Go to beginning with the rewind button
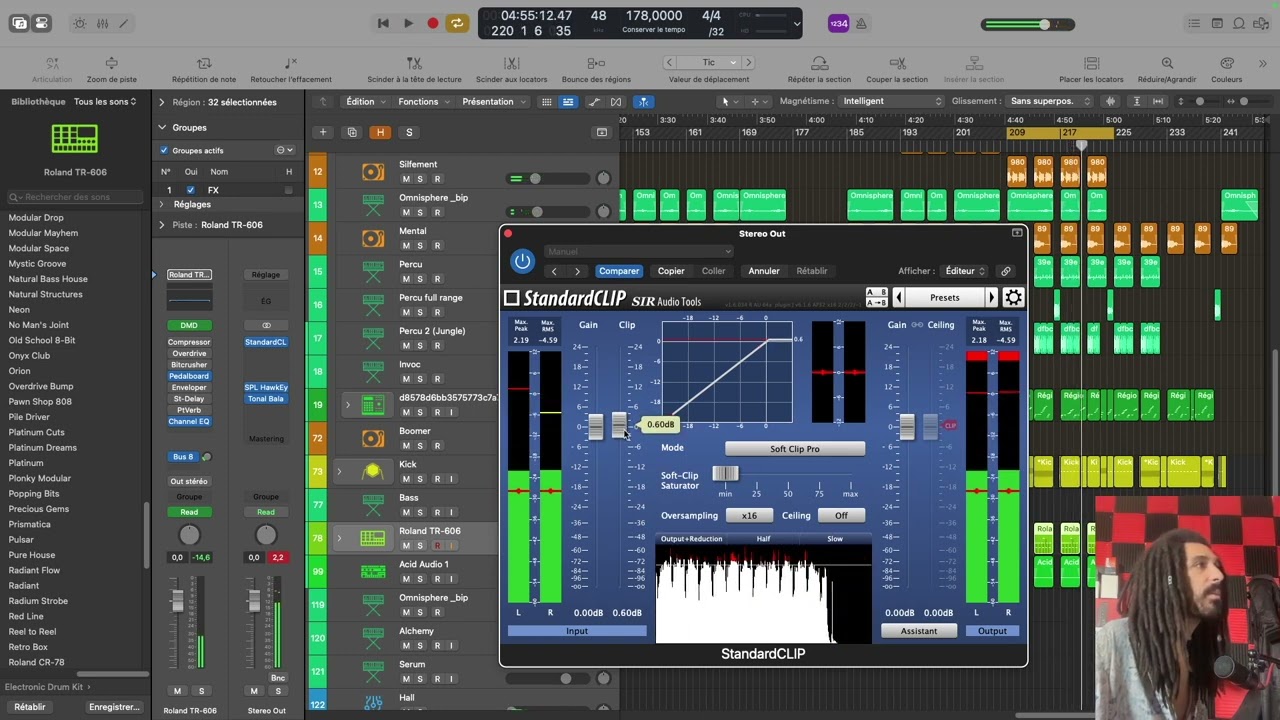 tap(383, 23)
